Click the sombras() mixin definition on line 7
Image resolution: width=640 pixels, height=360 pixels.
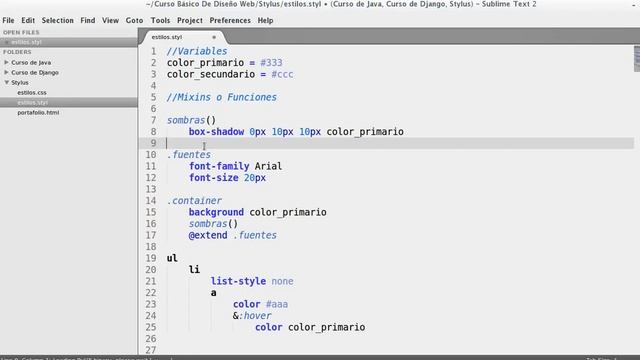point(191,120)
